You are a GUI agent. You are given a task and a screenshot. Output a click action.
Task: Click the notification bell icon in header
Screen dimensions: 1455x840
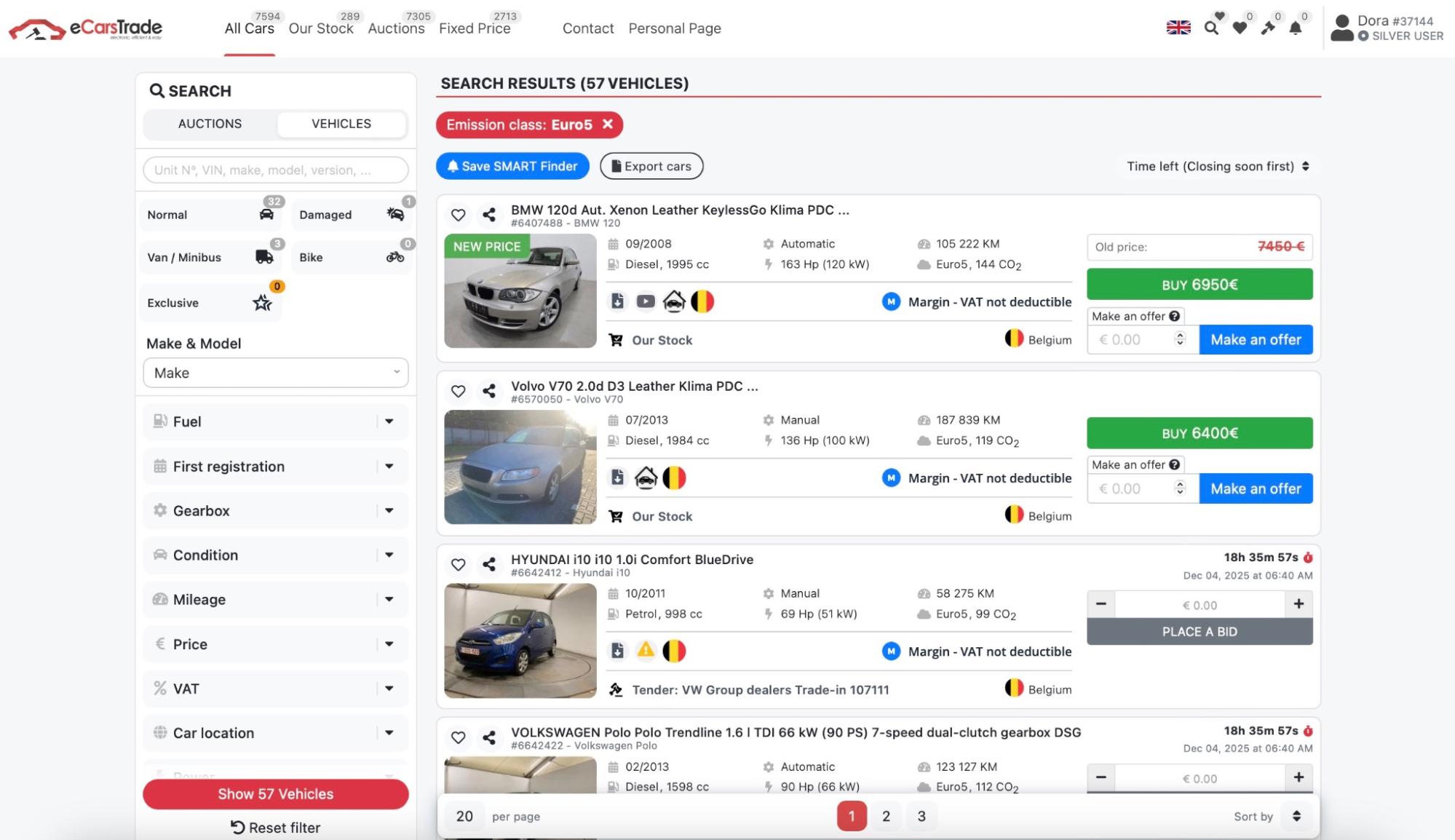click(1296, 28)
